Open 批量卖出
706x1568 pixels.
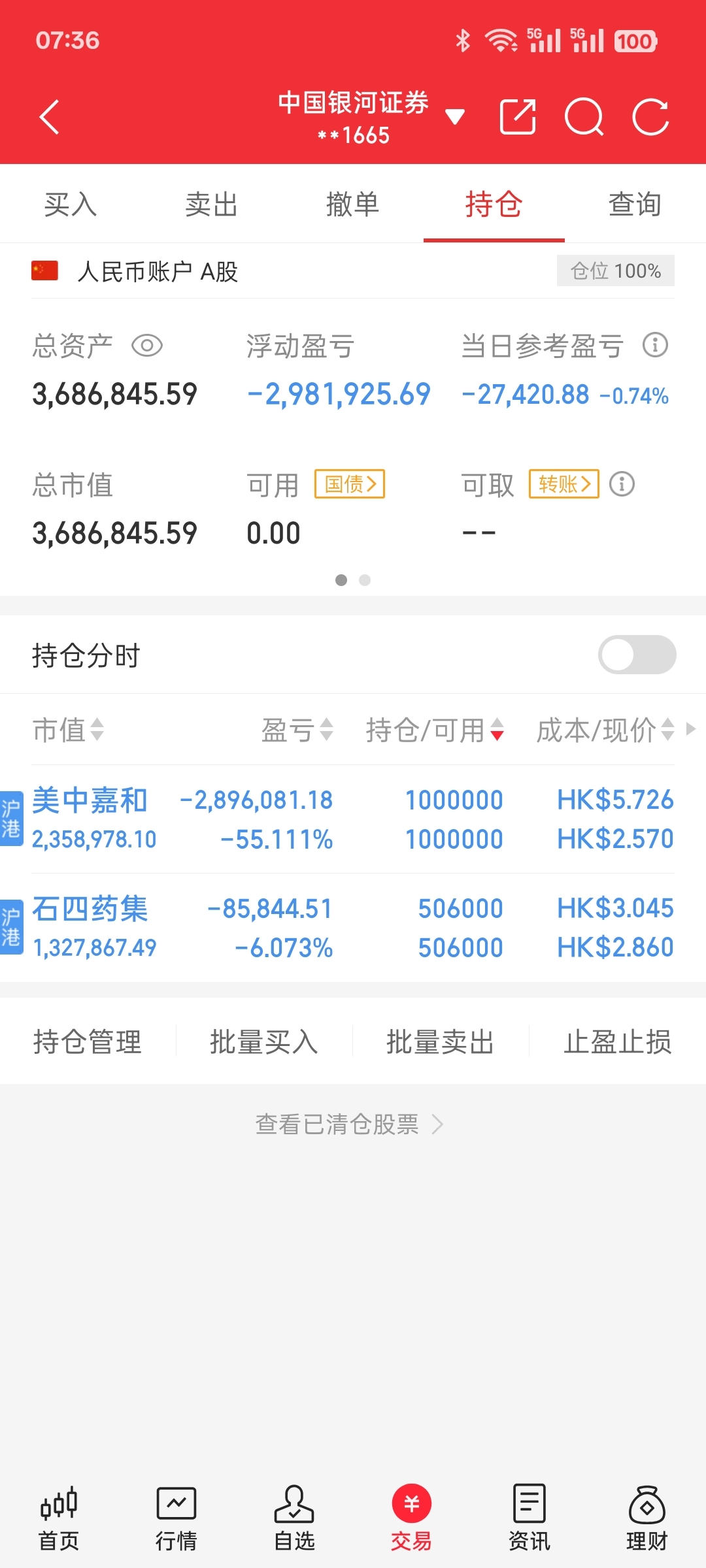click(x=441, y=1041)
